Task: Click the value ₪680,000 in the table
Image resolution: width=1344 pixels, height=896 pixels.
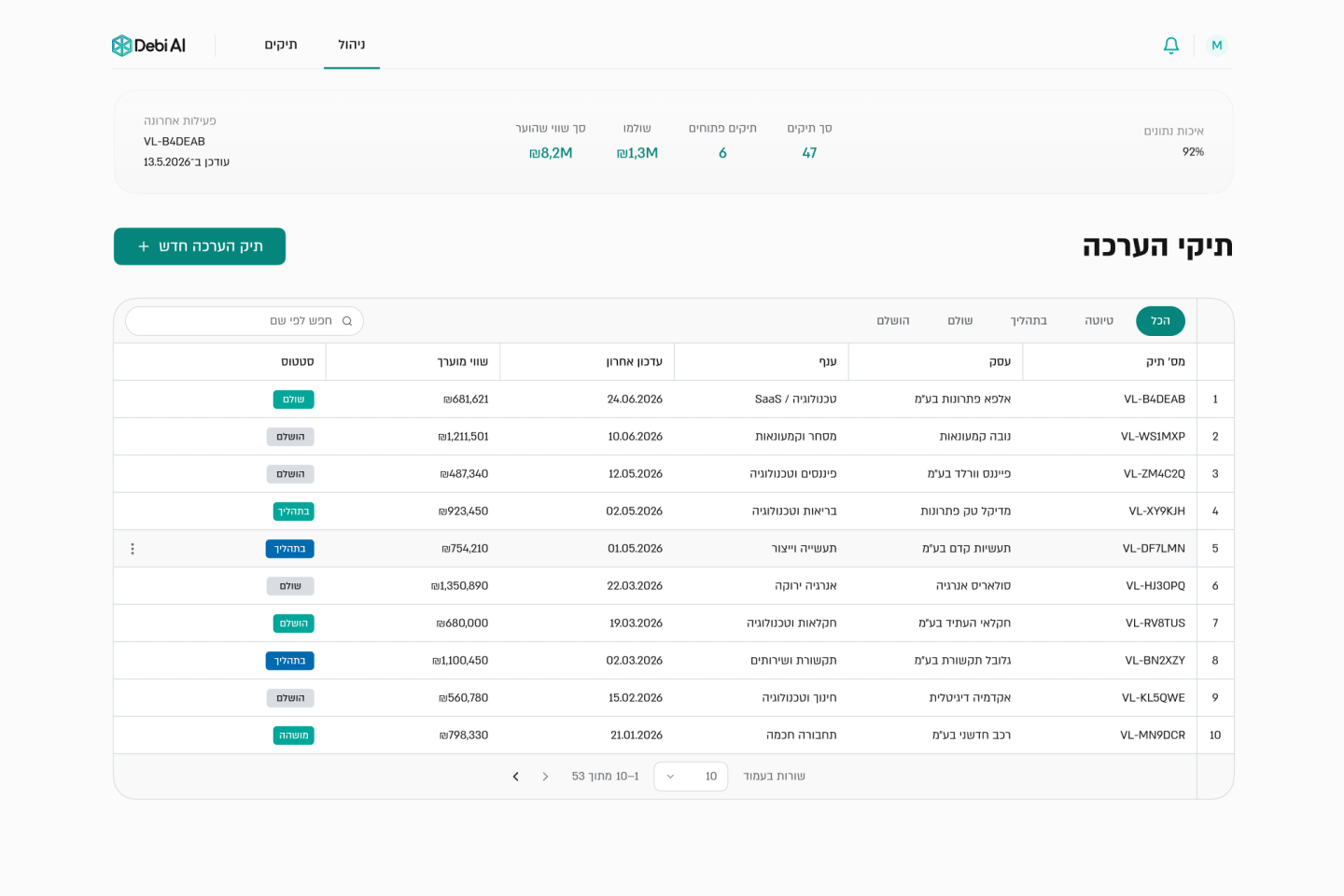Action: point(463,623)
